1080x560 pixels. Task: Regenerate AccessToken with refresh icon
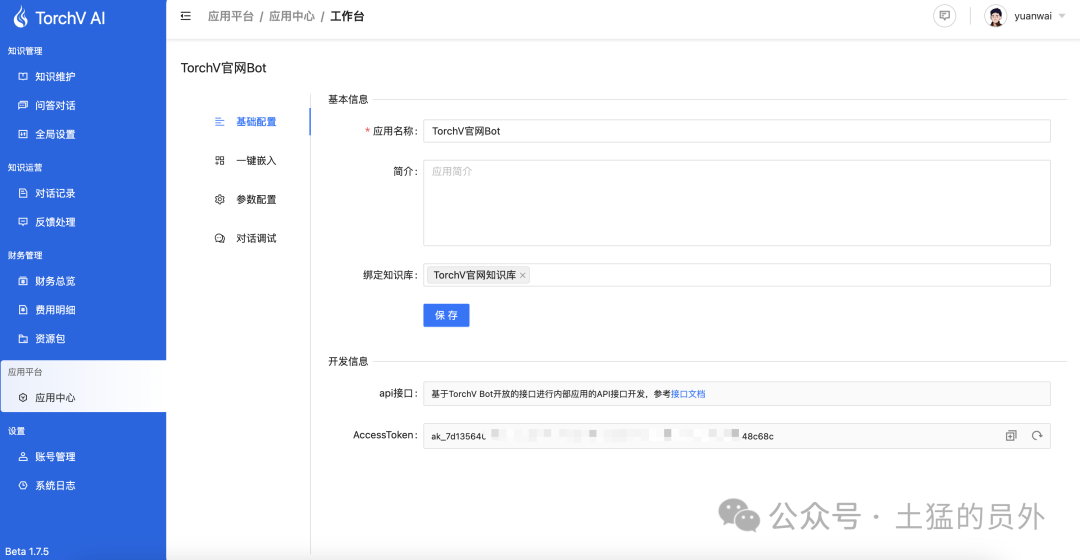pos(1037,435)
